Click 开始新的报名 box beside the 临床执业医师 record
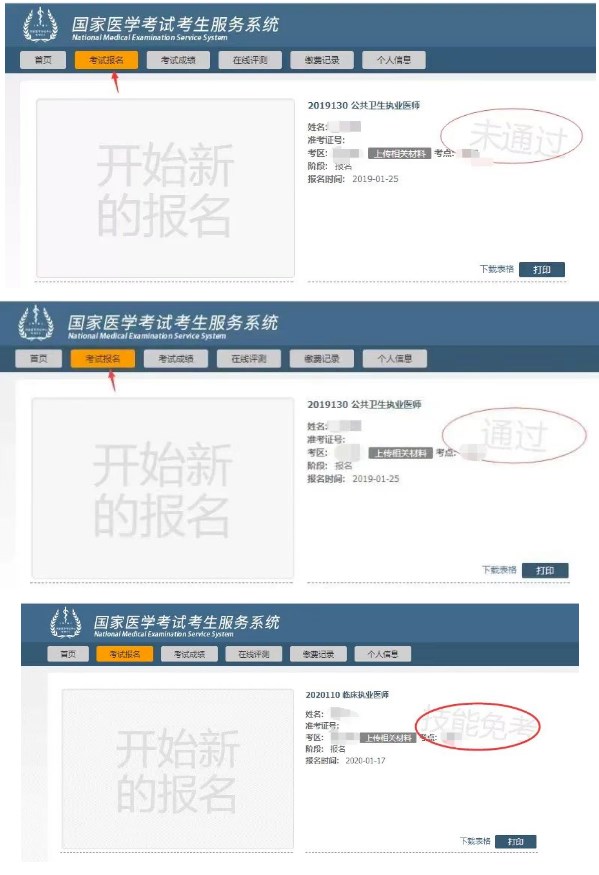This screenshot has height=875, width=599. coord(178,769)
